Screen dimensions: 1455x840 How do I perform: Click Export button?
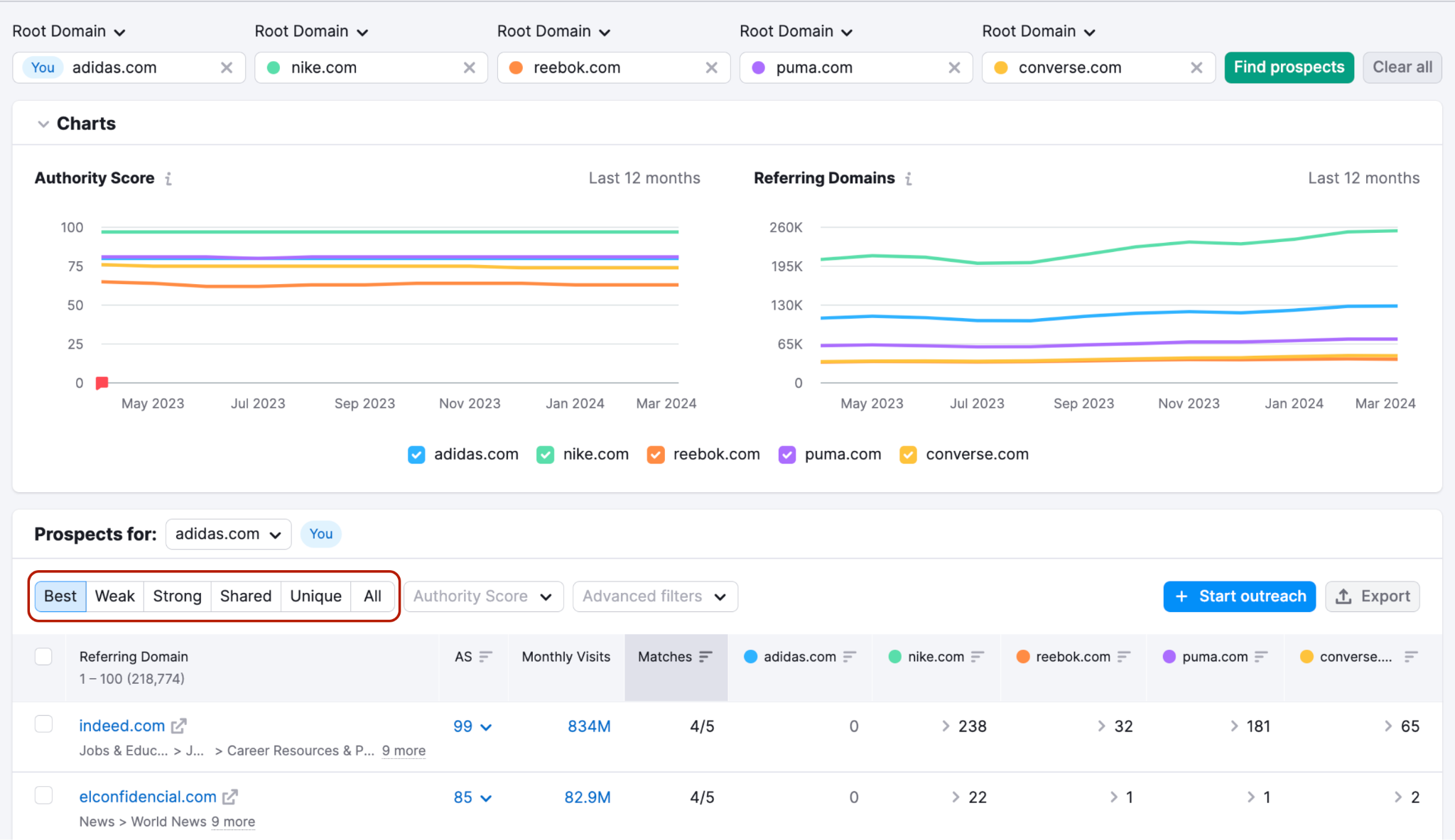point(1373,596)
